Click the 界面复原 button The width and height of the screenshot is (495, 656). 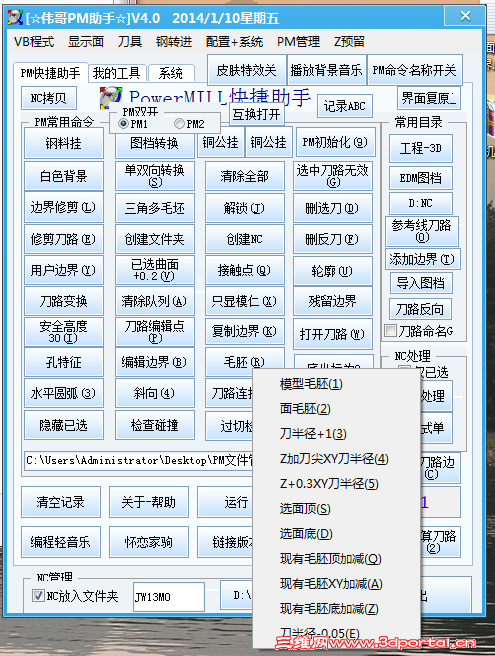pyautogui.click(x=428, y=98)
